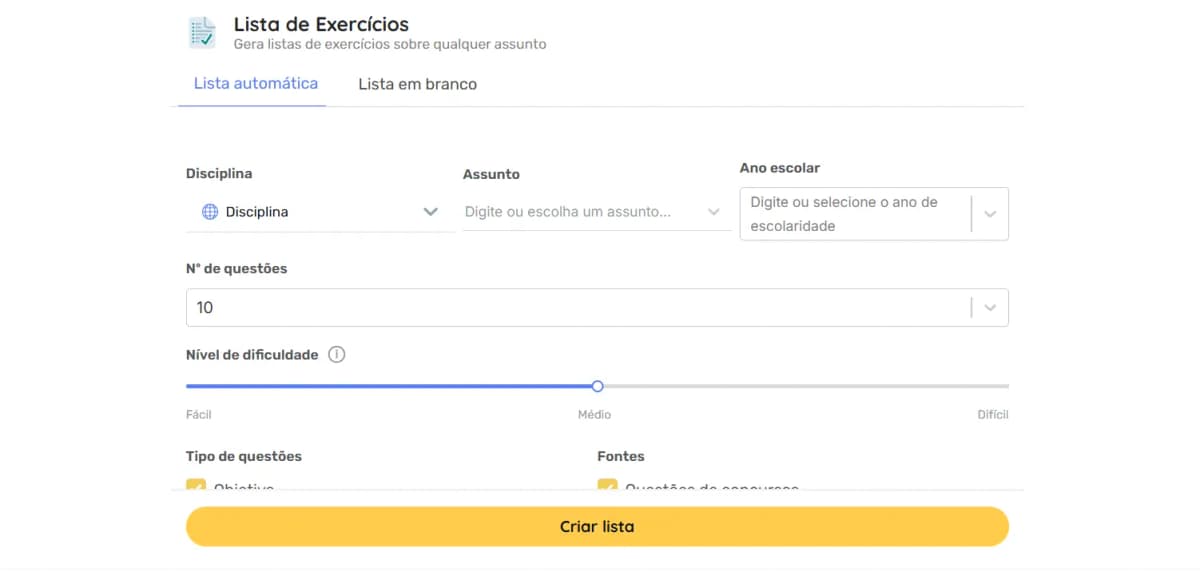Expand the Ano escolar dropdown arrow
This screenshot has width=1200, height=588.
[x=990, y=214]
